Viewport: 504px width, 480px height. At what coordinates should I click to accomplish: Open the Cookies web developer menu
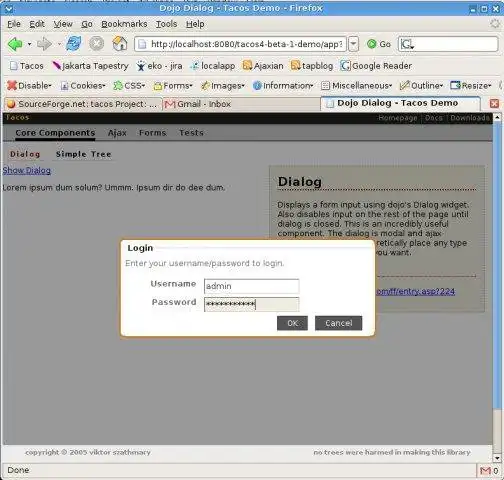point(83,86)
